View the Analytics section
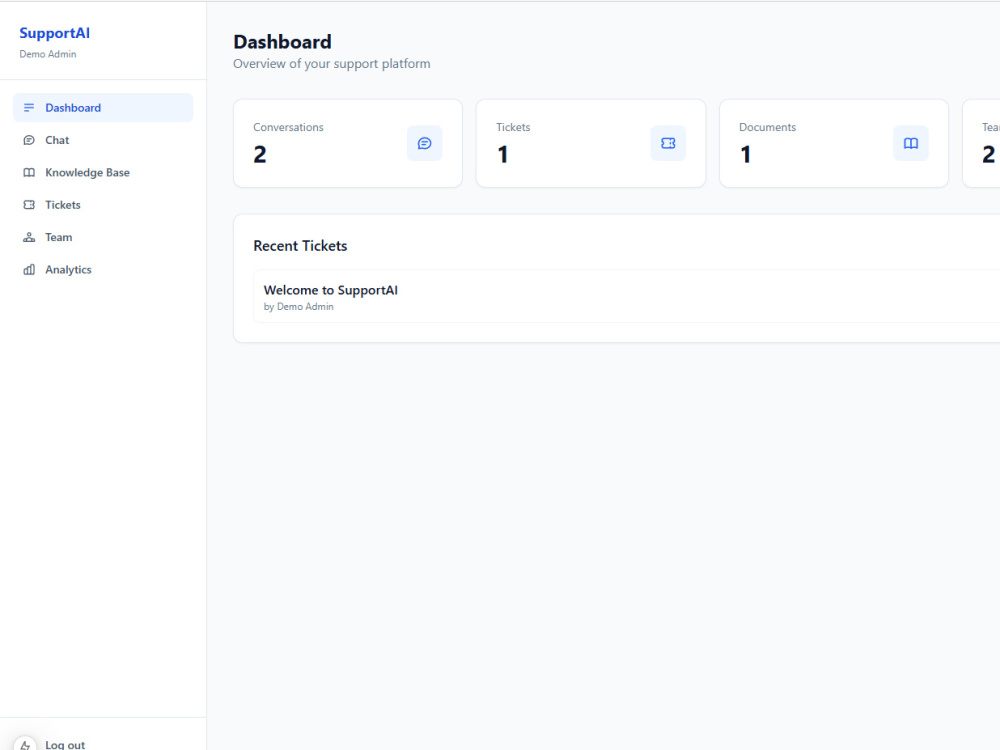Image resolution: width=1000 pixels, height=750 pixels. pyautogui.click(x=103, y=270)
